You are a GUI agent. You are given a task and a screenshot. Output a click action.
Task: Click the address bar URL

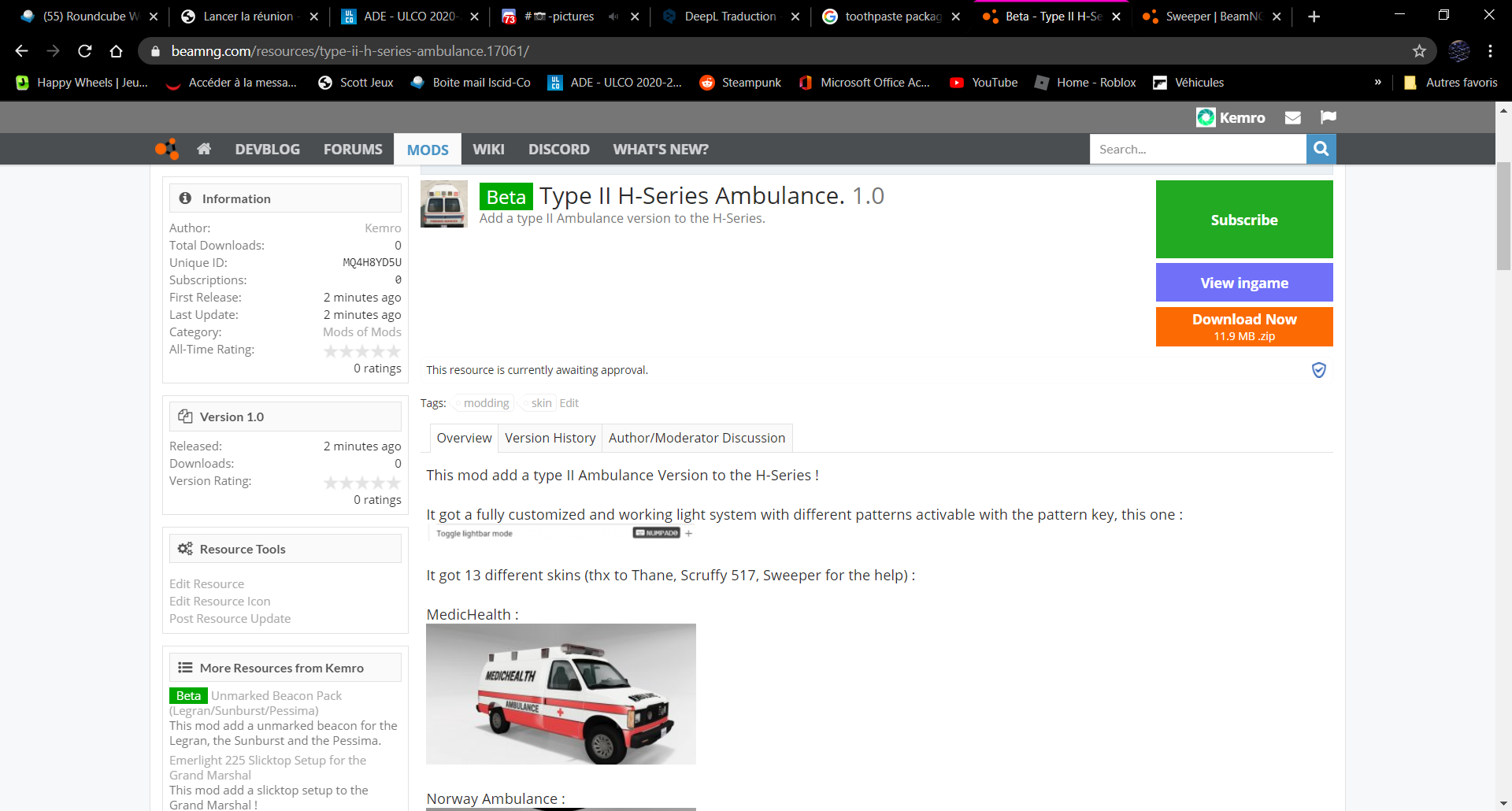click(350, 51)
